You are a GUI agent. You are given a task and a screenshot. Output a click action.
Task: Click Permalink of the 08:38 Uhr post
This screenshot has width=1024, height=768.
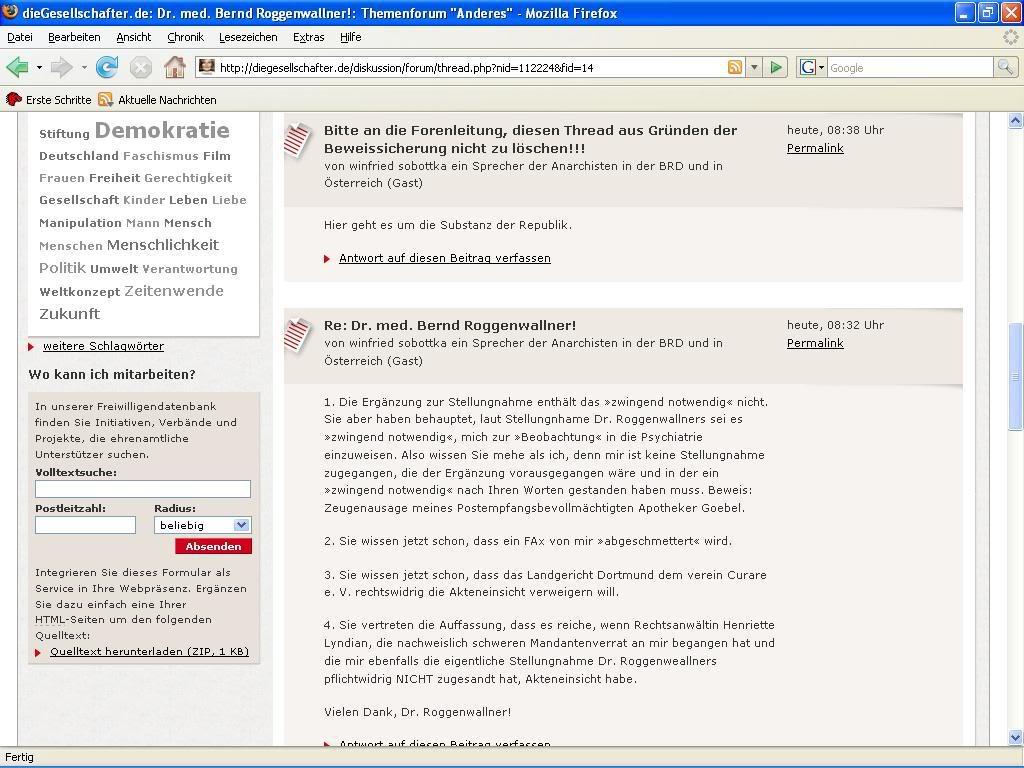pos(815,148)
